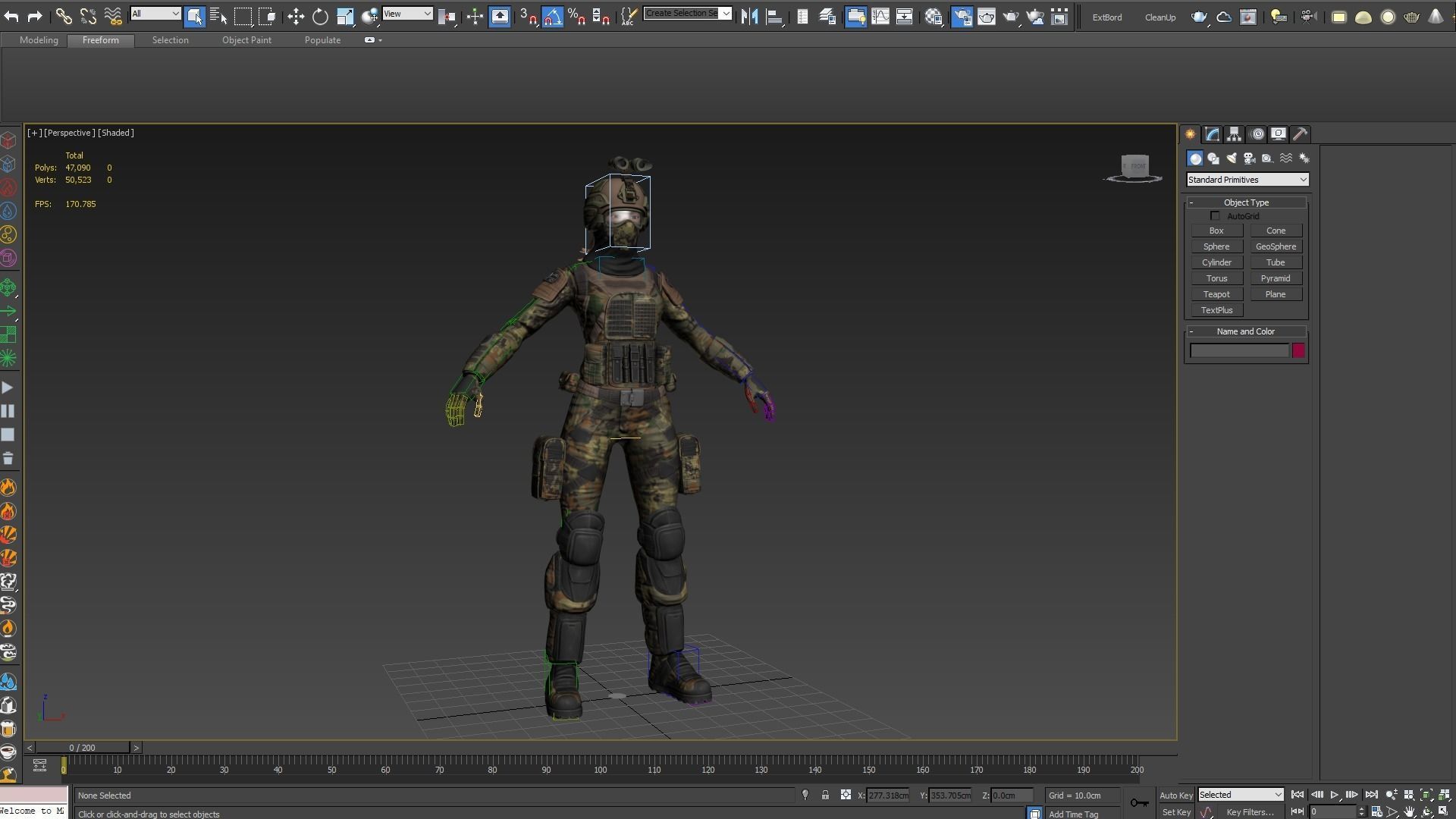Select the Lights category icon
Screen dimensions: 1456x819
[x=1232, y=158]
